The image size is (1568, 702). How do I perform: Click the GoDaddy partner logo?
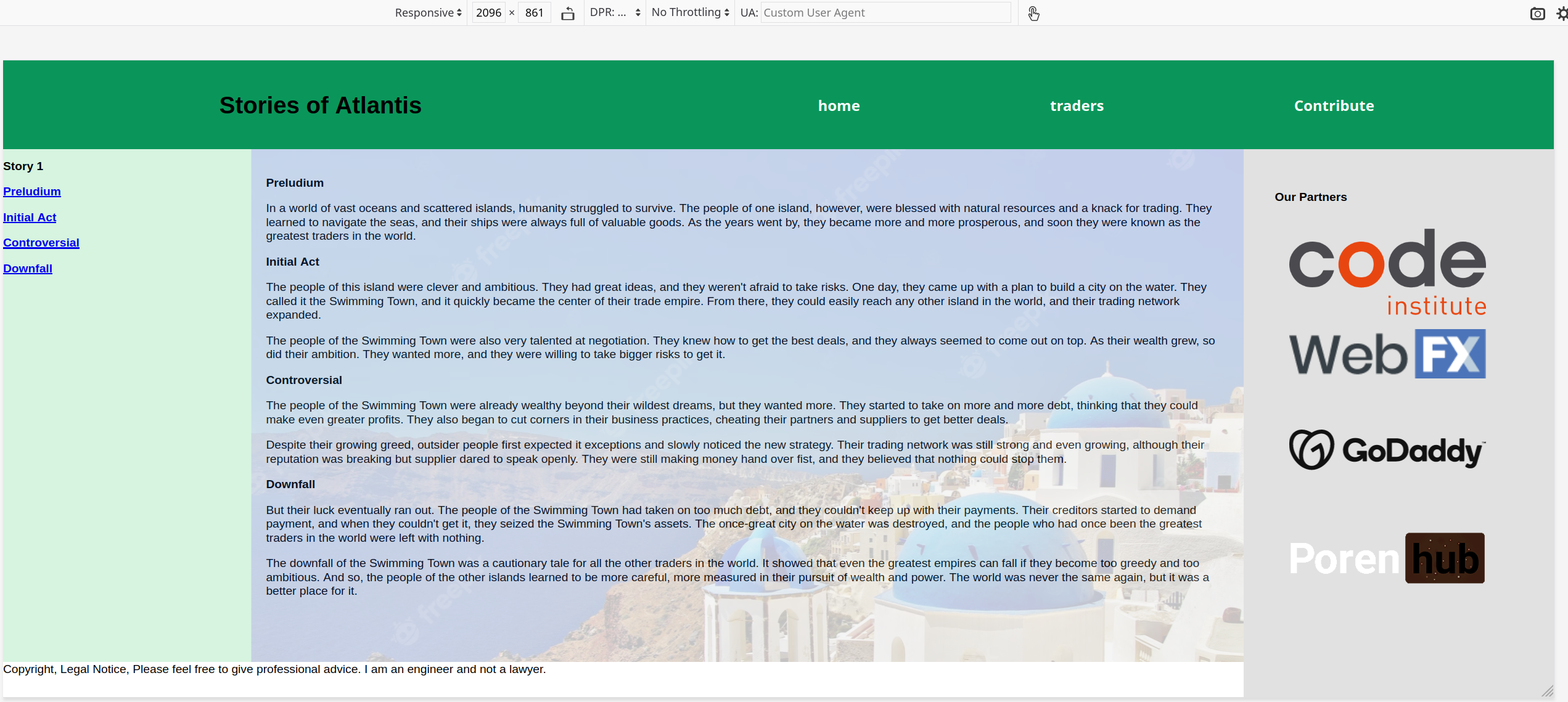1387,449
